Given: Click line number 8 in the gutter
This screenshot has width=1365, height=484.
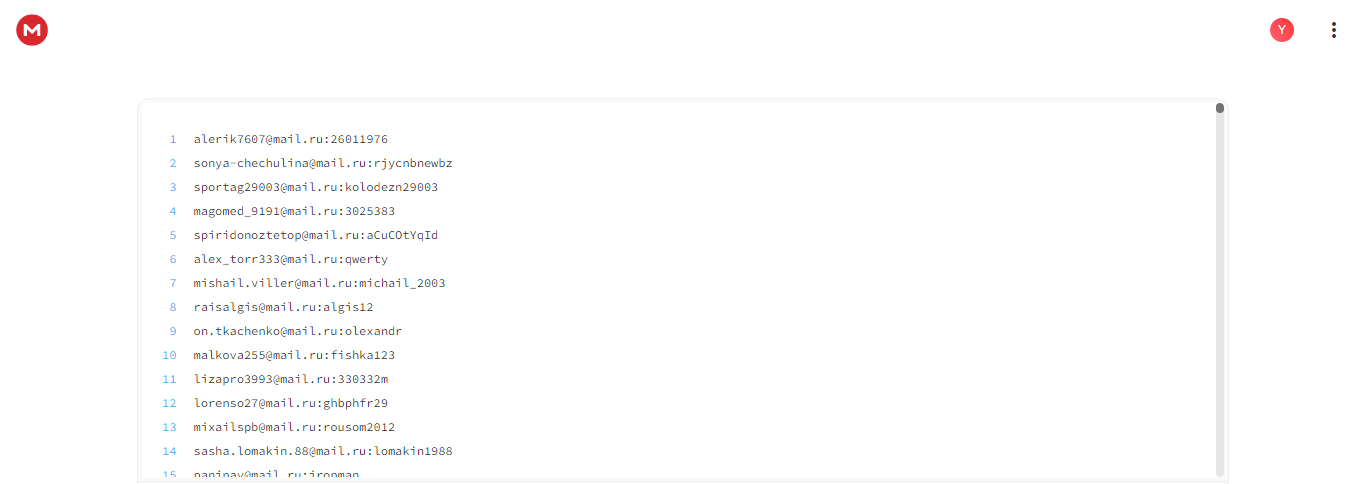Looking at the screenshot, I should [173, 307].
